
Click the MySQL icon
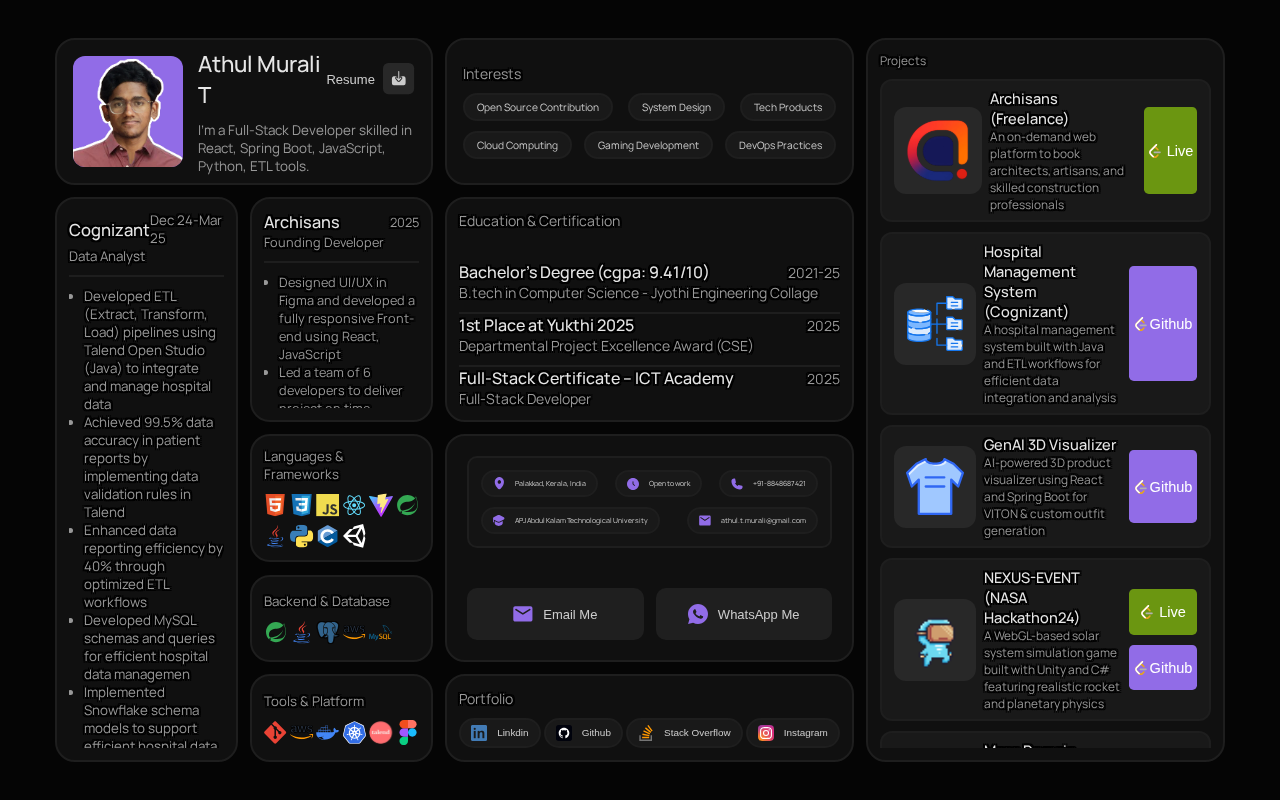pyautogui.click(x=380, y=632)
